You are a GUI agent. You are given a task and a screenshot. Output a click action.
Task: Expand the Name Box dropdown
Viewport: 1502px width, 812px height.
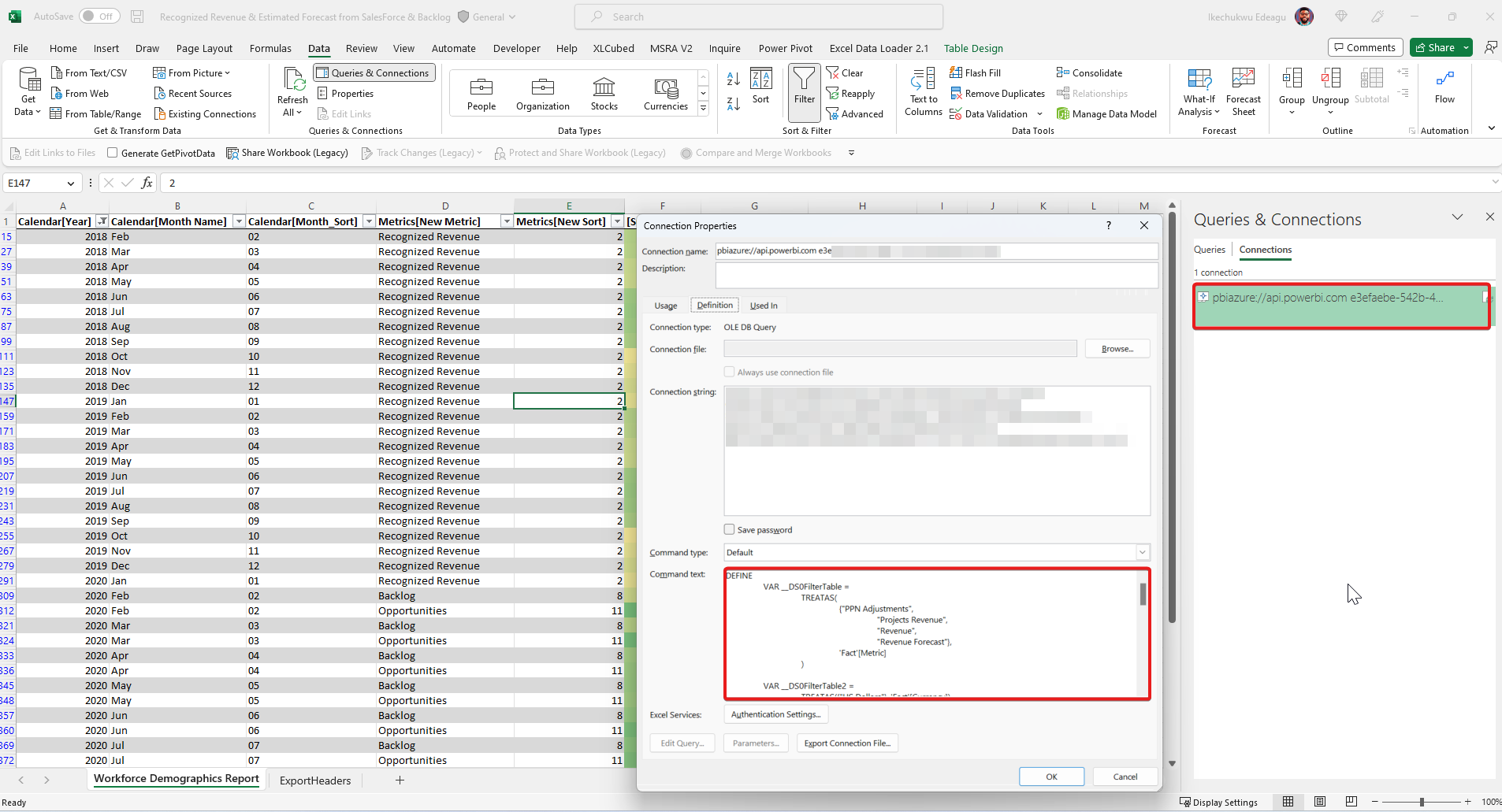pyautogui.click(x=70, y=183)
